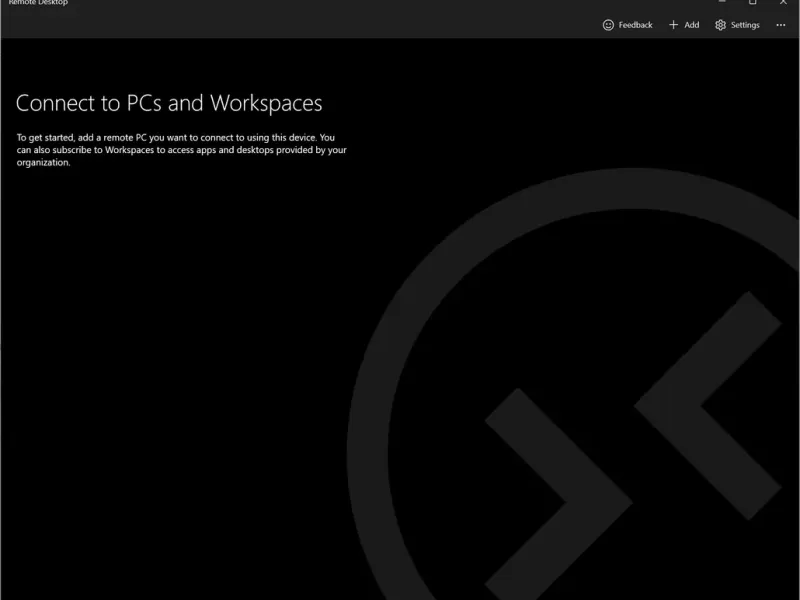800x600 pixels.
Task: Click the 'To get started' description paragraph
Action: tap(182, 150)
